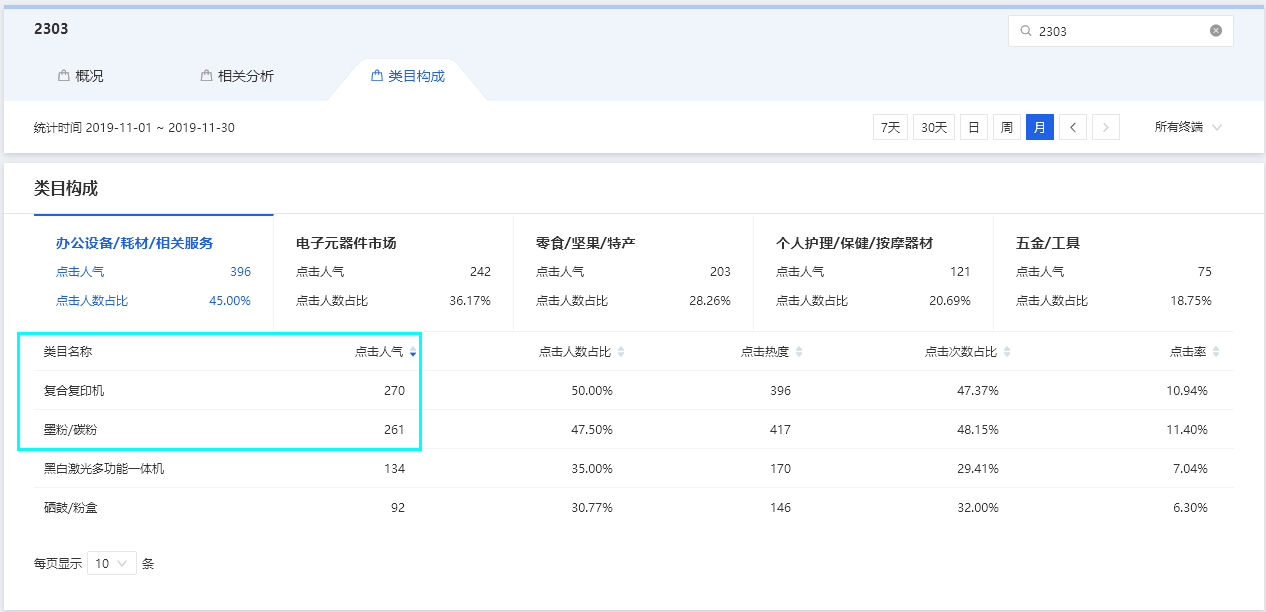
Task: Select the 7天 time range button
Action: tap(890, 127)
